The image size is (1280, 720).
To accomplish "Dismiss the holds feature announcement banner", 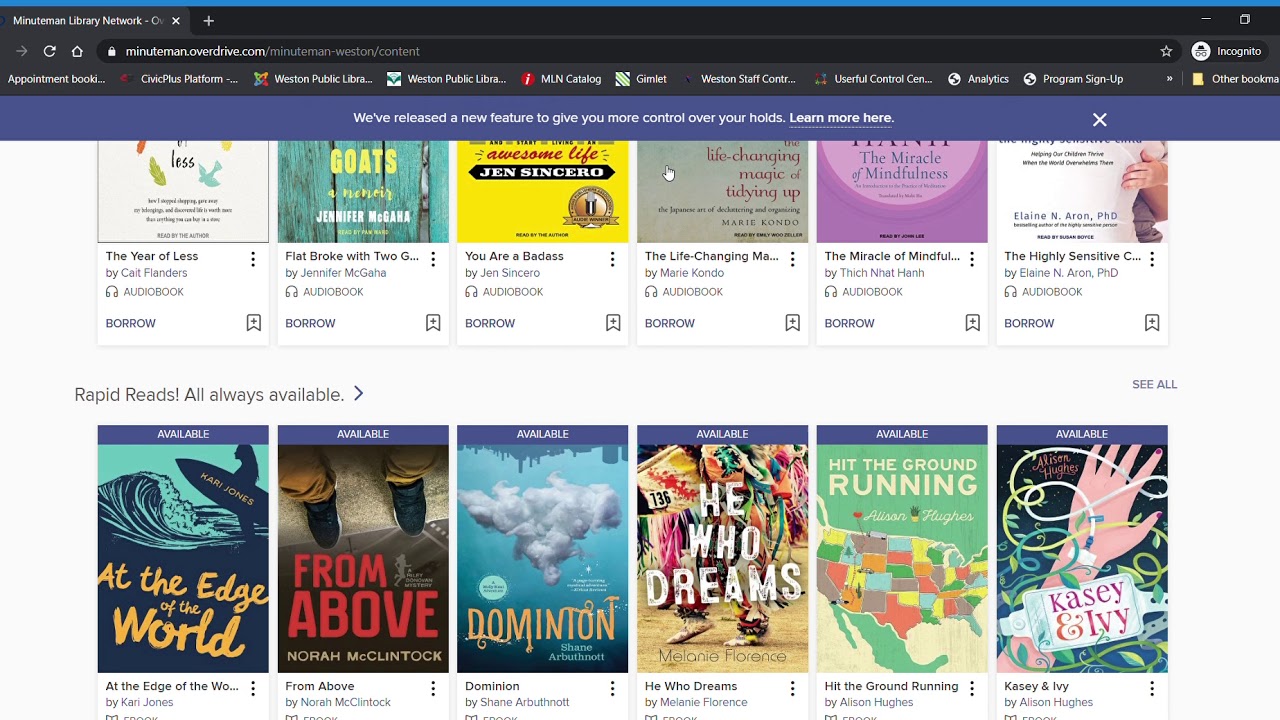I will coord(1100,119).
